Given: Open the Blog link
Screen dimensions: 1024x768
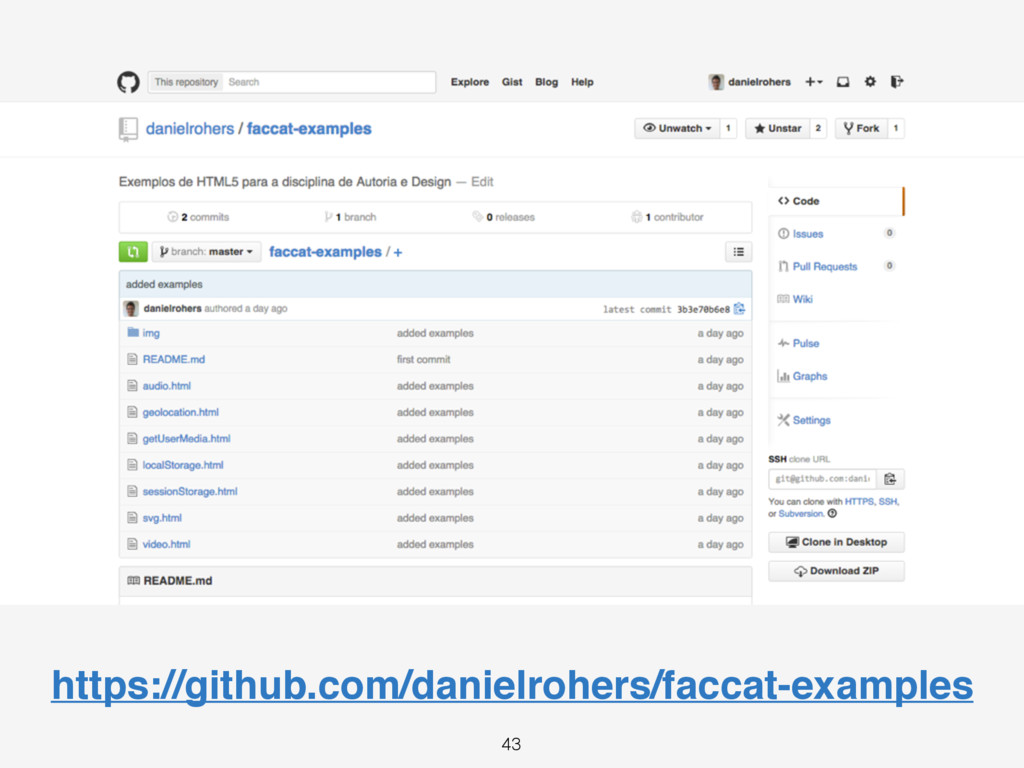Looking at the screenshot, I should point(547,82).
